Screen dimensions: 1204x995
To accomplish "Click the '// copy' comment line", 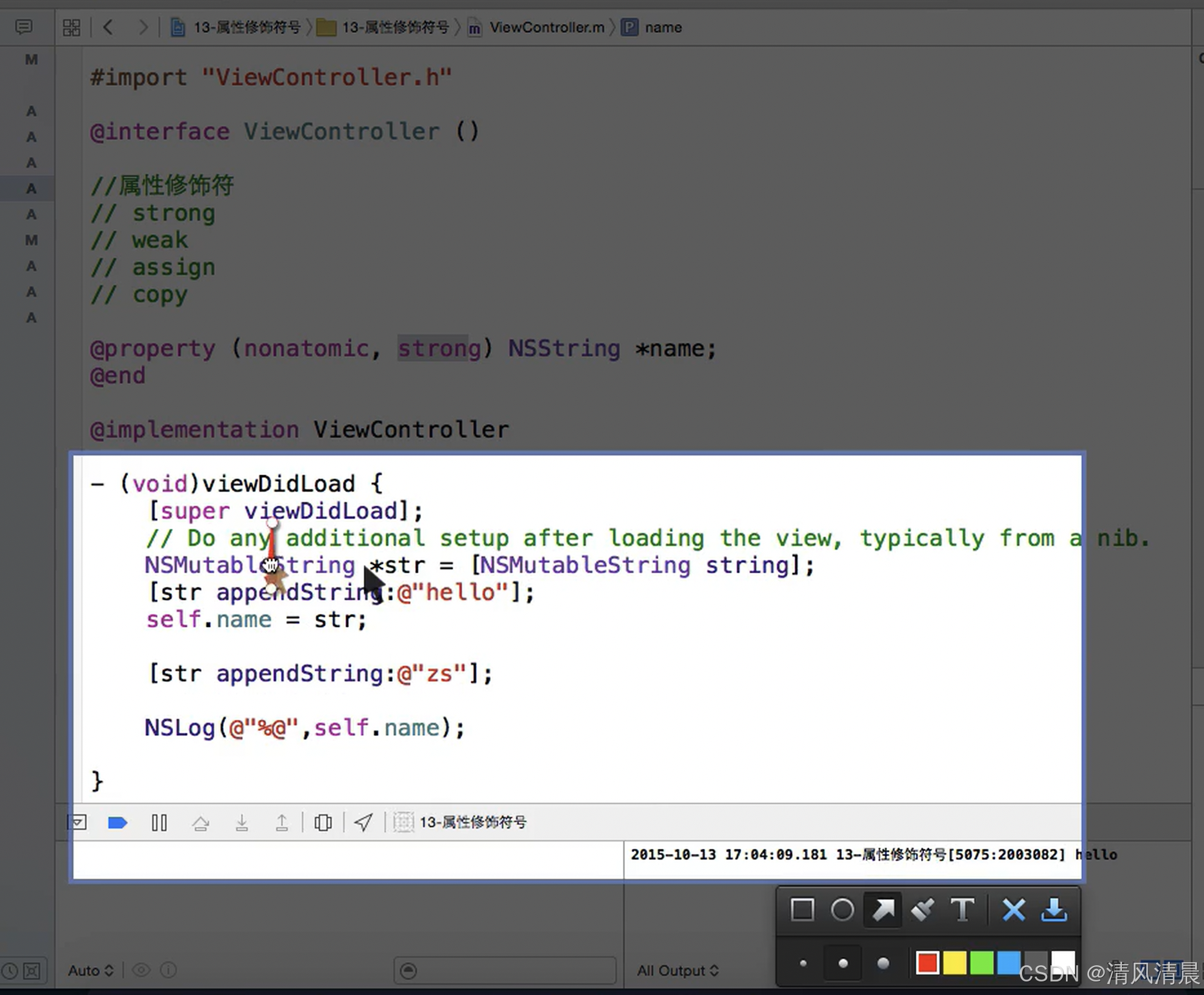I will point(139,294).
